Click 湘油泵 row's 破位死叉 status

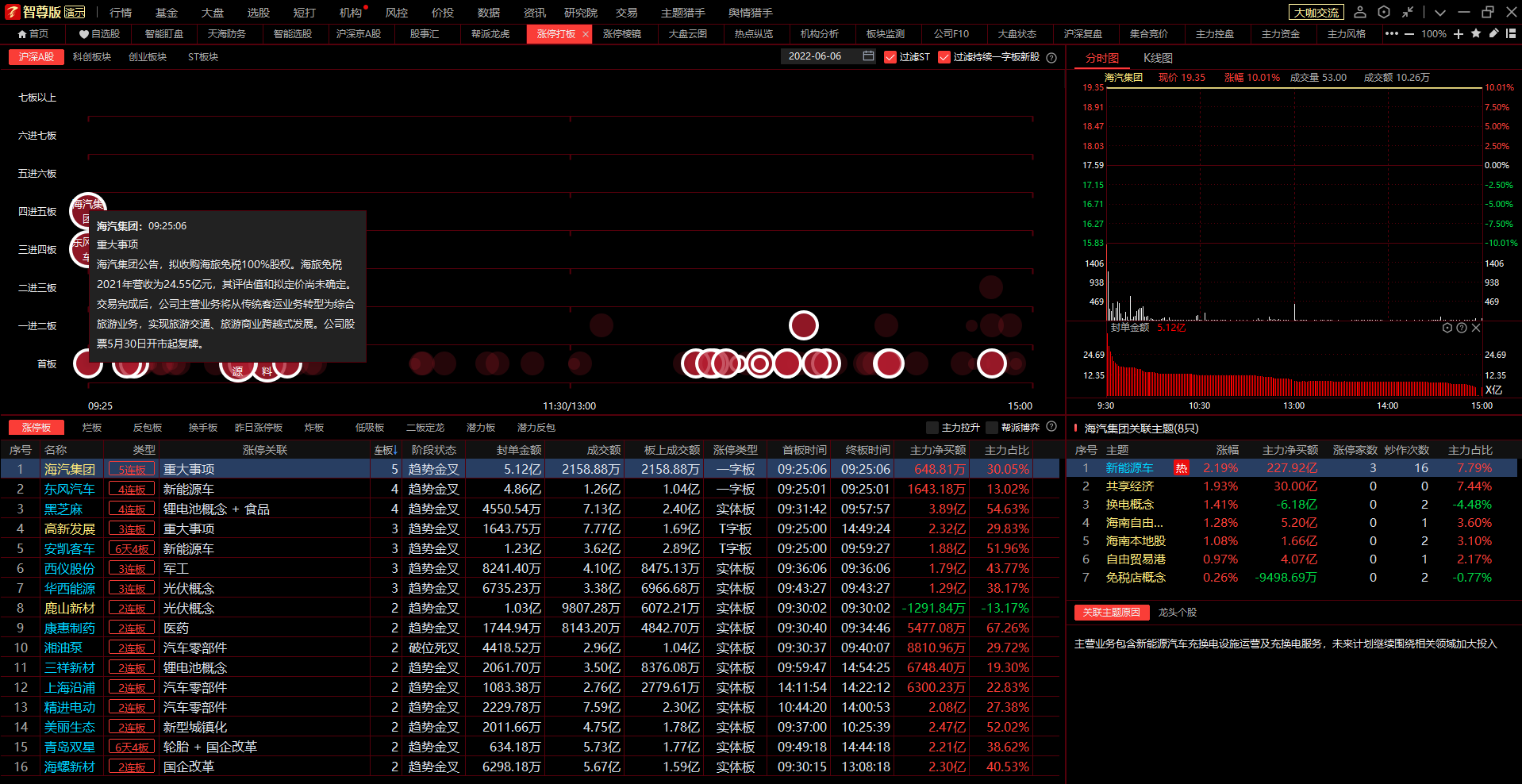(x=433, y=648)
